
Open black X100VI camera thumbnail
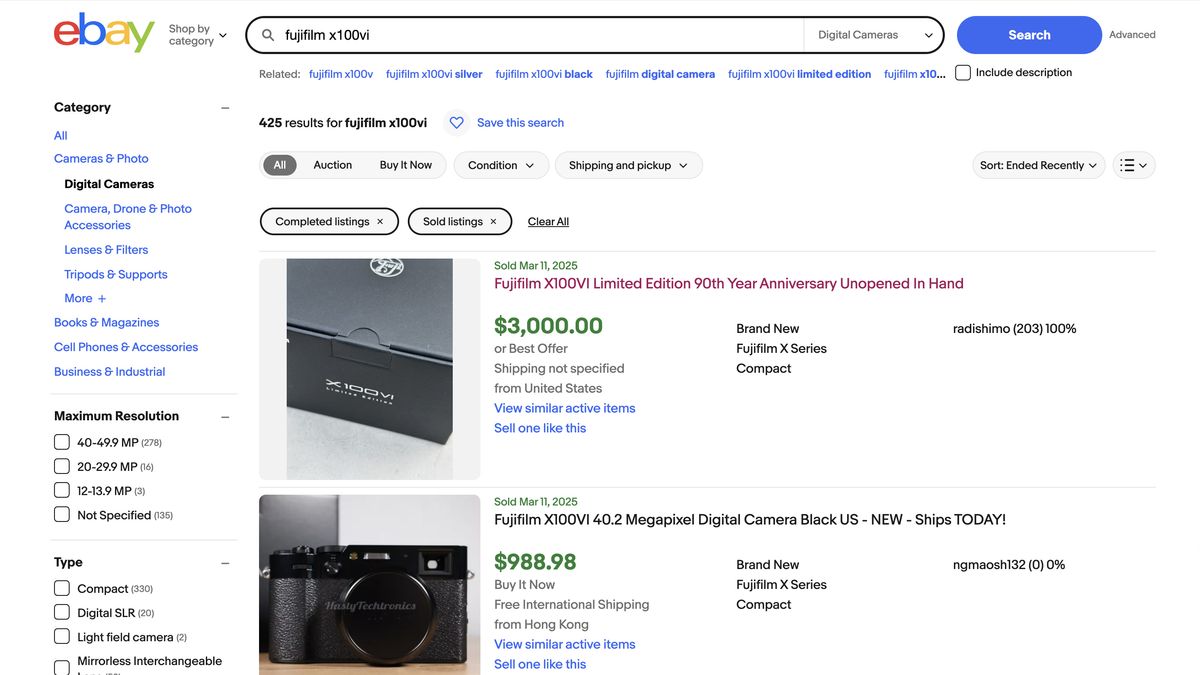click(x=370, y=585)
